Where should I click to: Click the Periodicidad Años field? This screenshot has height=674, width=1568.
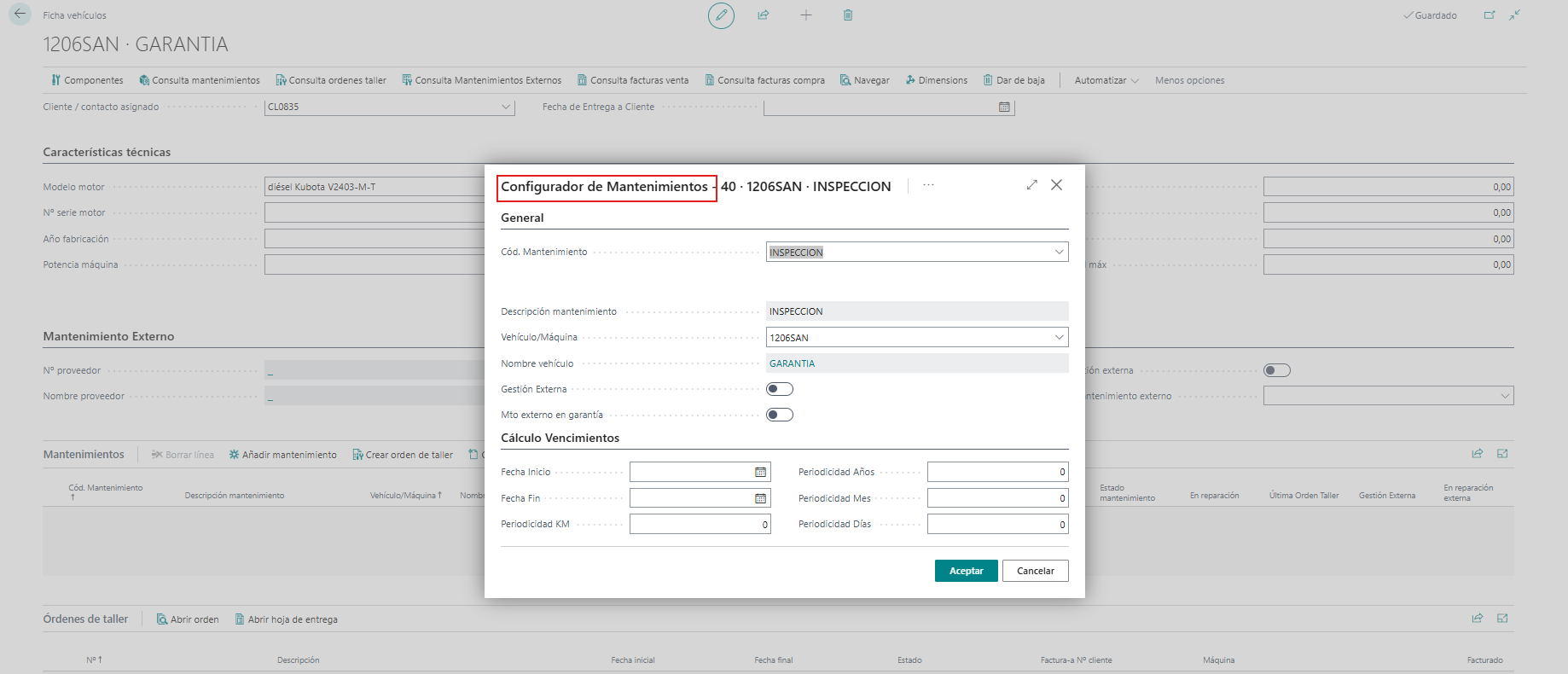pos(998,472)
